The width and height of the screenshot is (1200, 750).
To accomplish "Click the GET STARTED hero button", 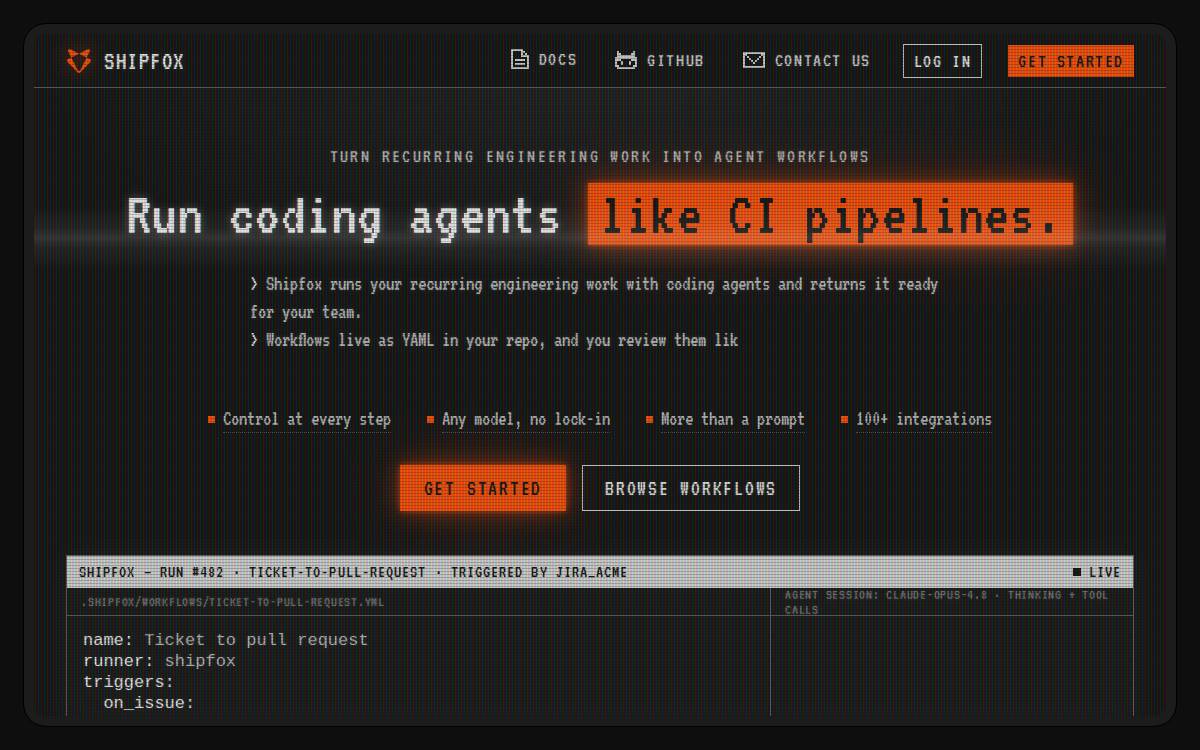I will 483,488.
